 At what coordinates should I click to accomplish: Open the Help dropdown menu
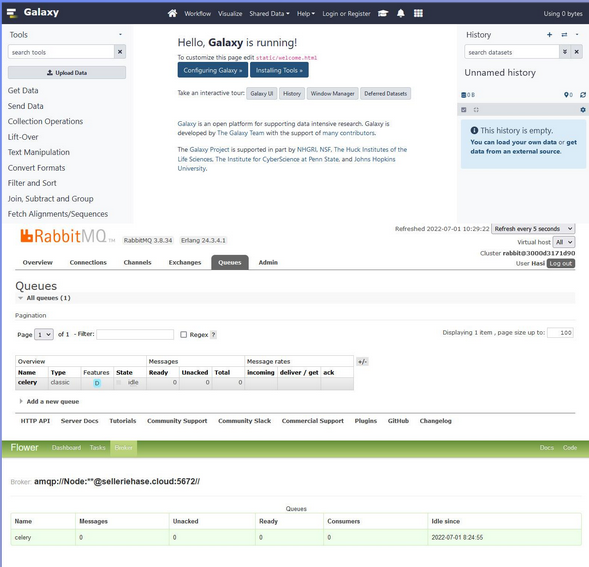click(306, 14)
